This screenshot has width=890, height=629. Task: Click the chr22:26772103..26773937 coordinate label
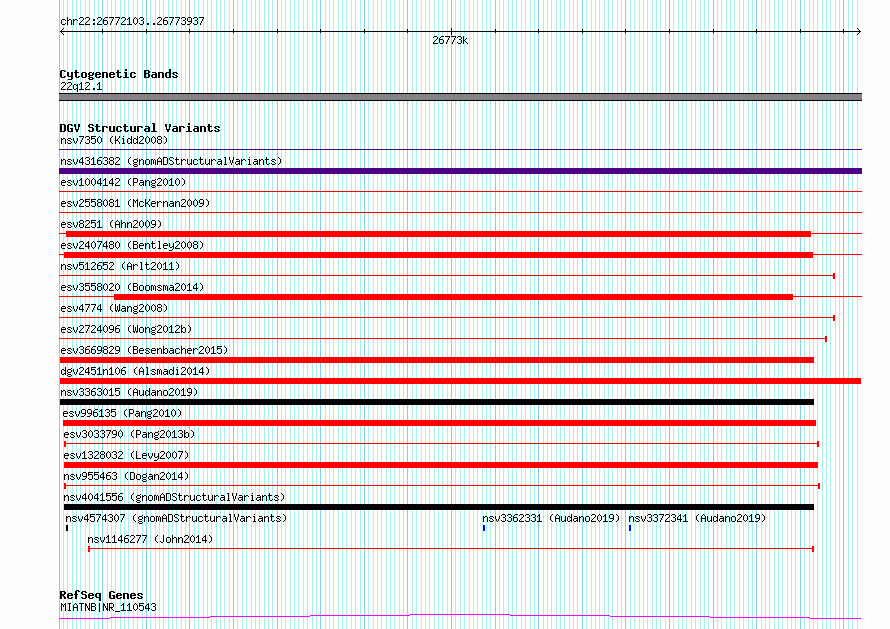click(132, 22)
